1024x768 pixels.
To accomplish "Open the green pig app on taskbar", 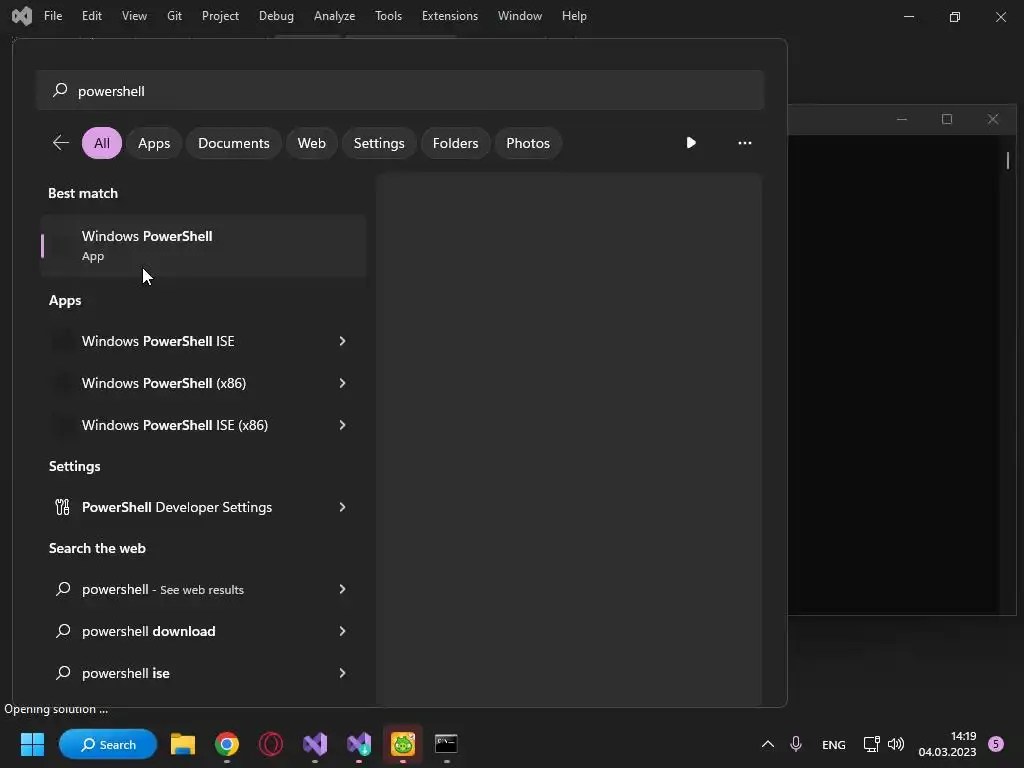I will pos(403,744).
